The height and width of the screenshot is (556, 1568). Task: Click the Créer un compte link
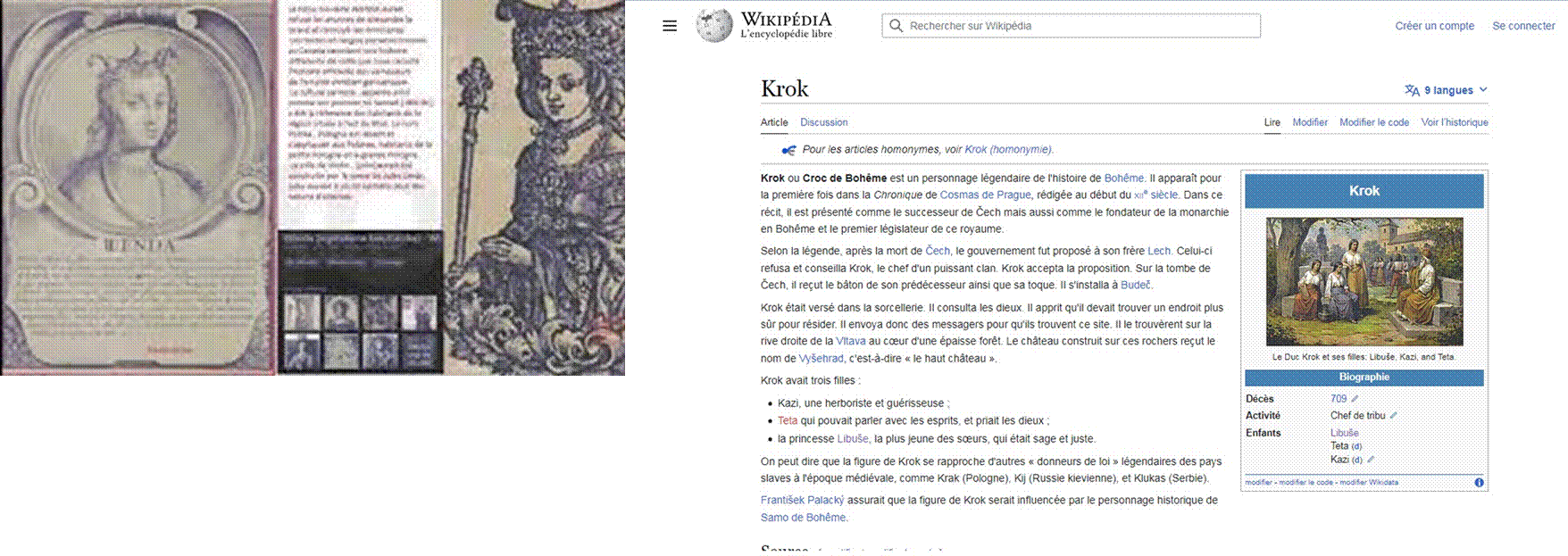coord(1435,26)
